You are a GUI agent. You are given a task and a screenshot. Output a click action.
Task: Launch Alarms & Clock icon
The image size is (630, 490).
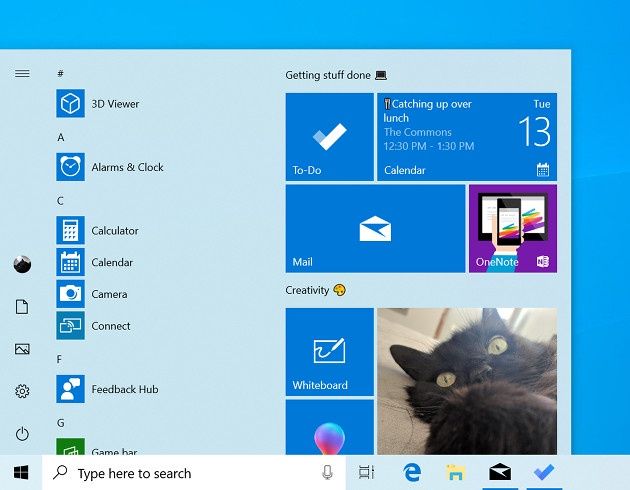(70, 167)
